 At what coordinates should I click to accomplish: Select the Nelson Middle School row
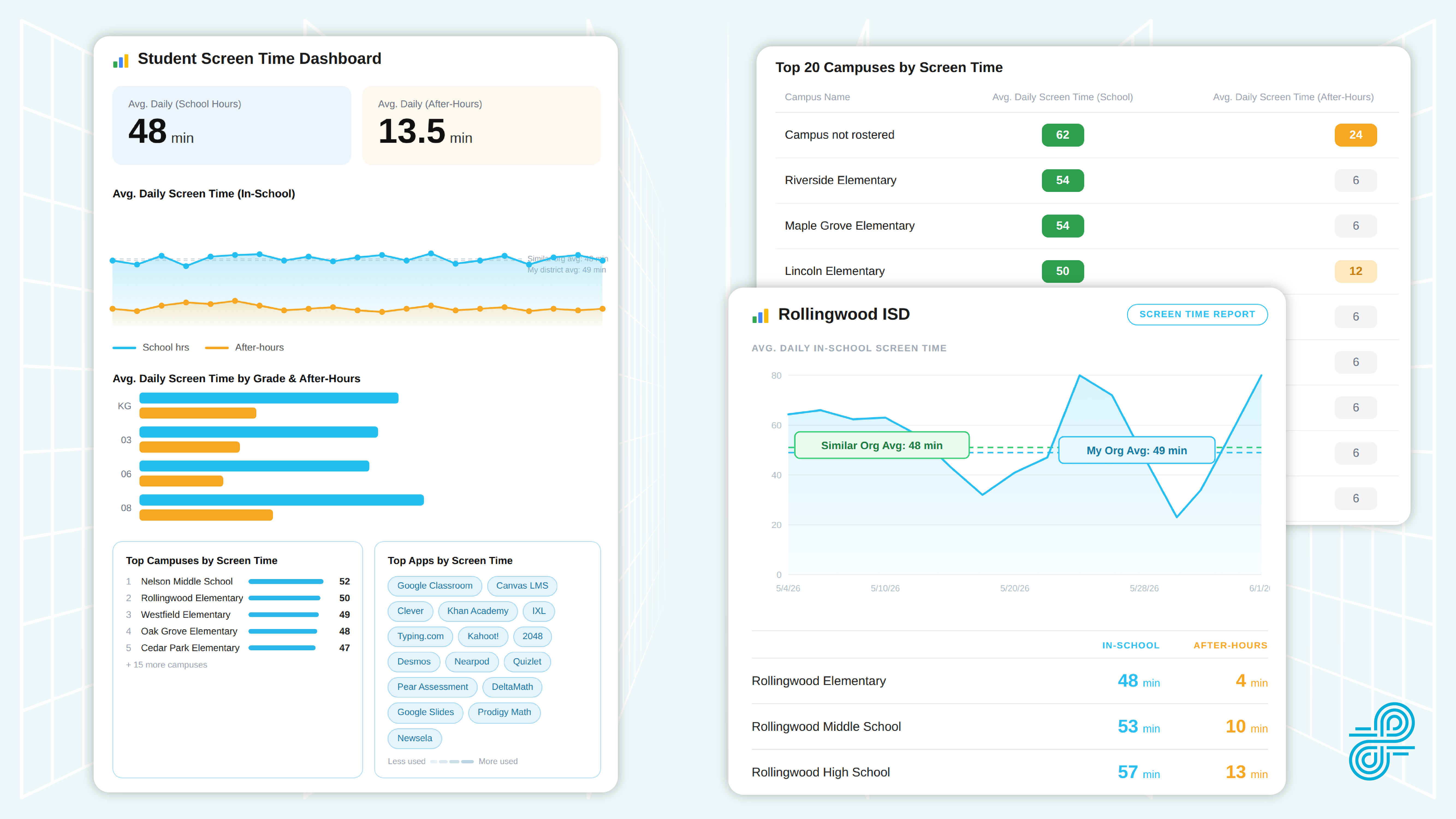point(238,581)
